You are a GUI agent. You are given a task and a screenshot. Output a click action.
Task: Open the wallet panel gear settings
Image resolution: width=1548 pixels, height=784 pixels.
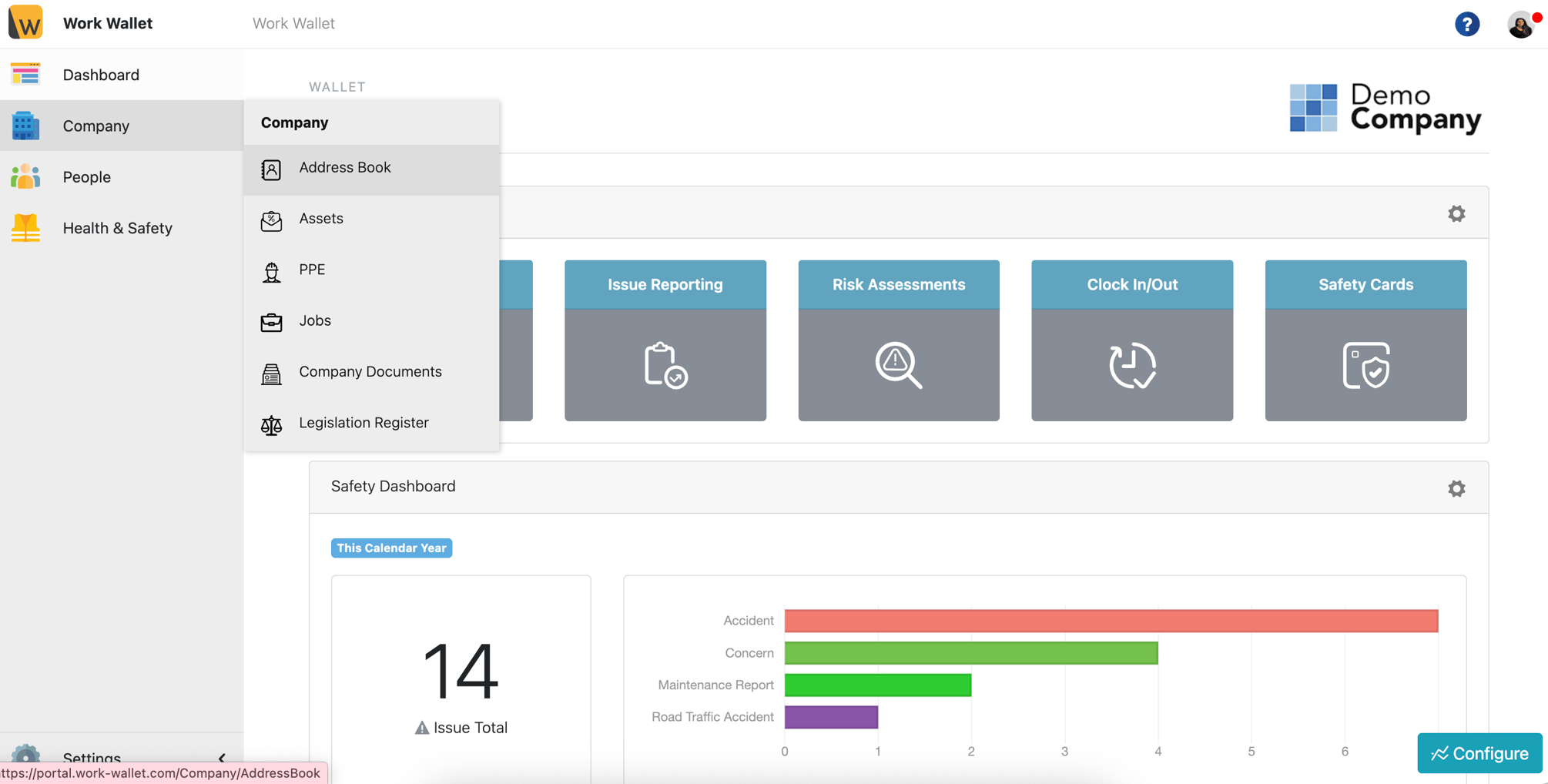tap(1456, 213)
